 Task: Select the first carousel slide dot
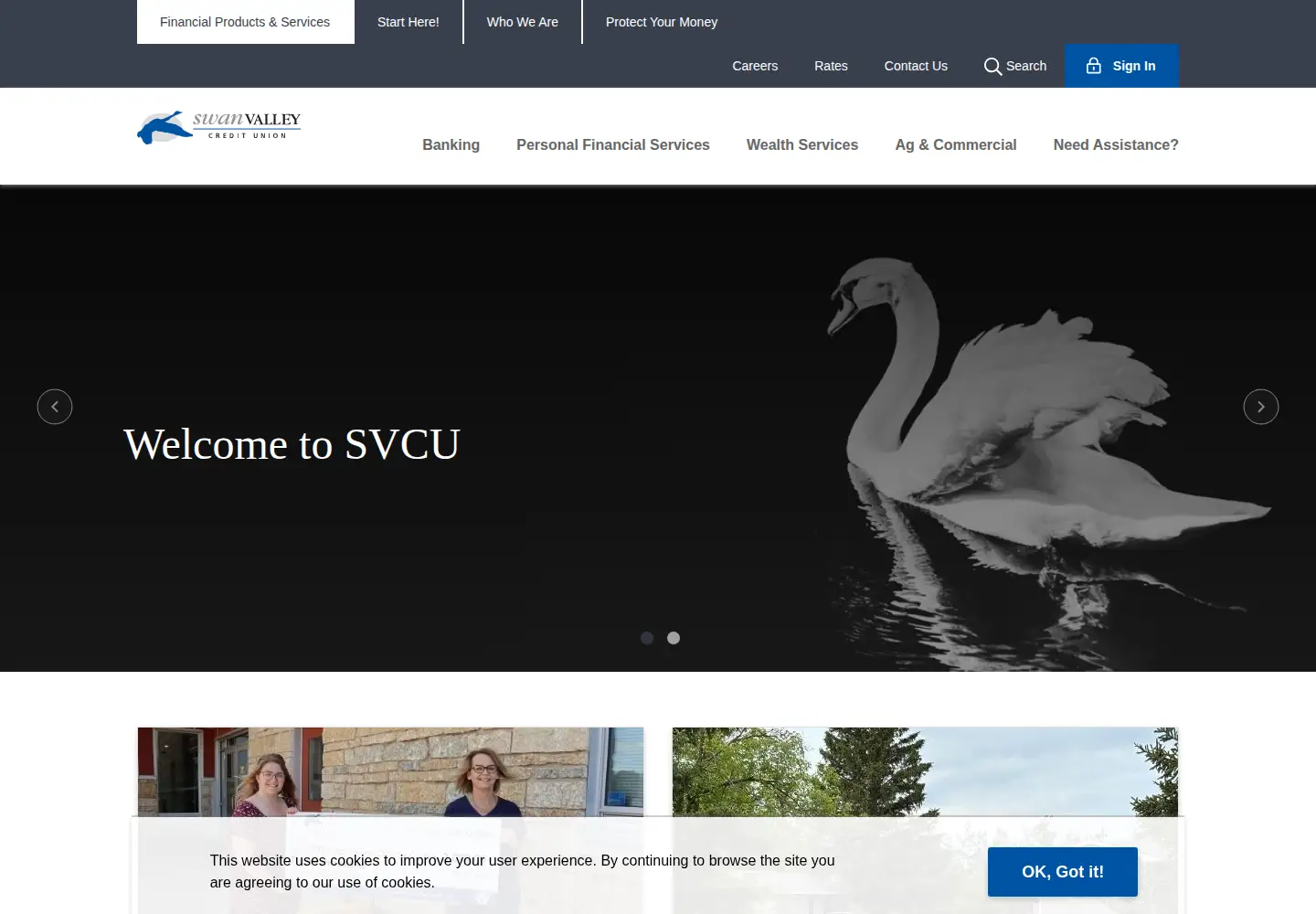coord(647,638)
